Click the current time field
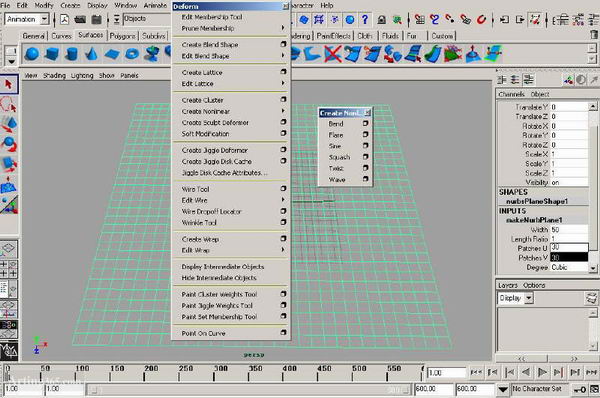Screen dimensions: 600x398 446,372
